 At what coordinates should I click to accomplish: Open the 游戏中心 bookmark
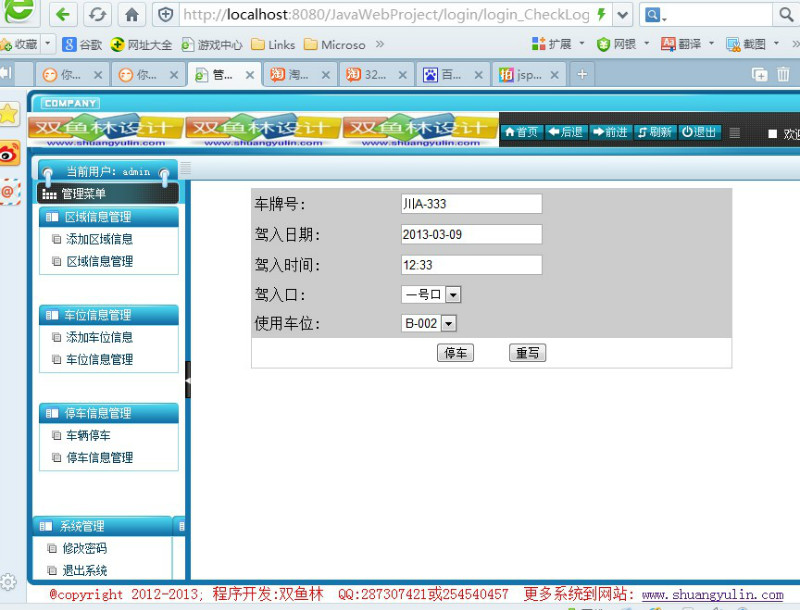(212, 44)
